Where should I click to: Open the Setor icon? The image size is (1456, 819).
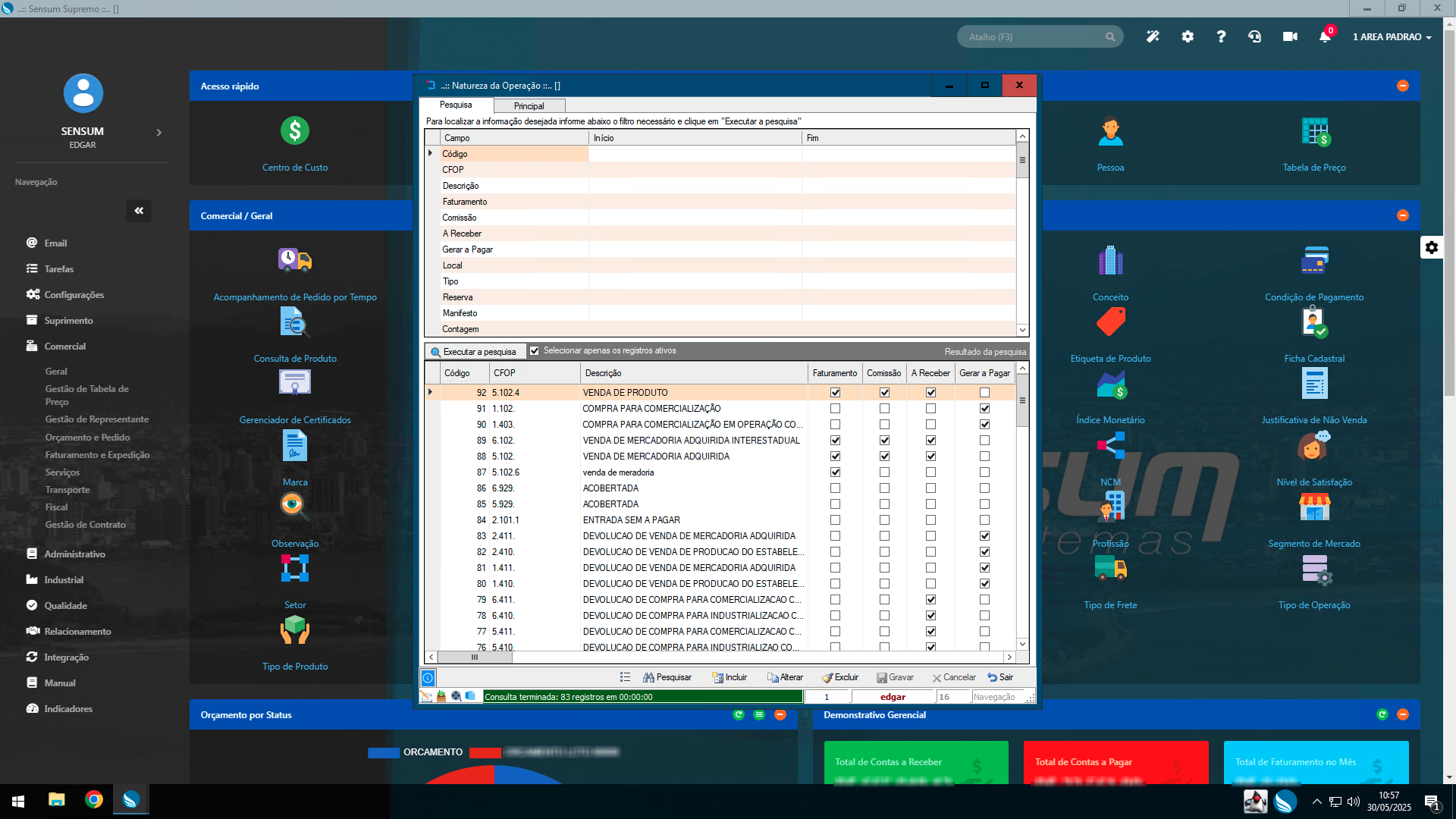tap(295, 568)
